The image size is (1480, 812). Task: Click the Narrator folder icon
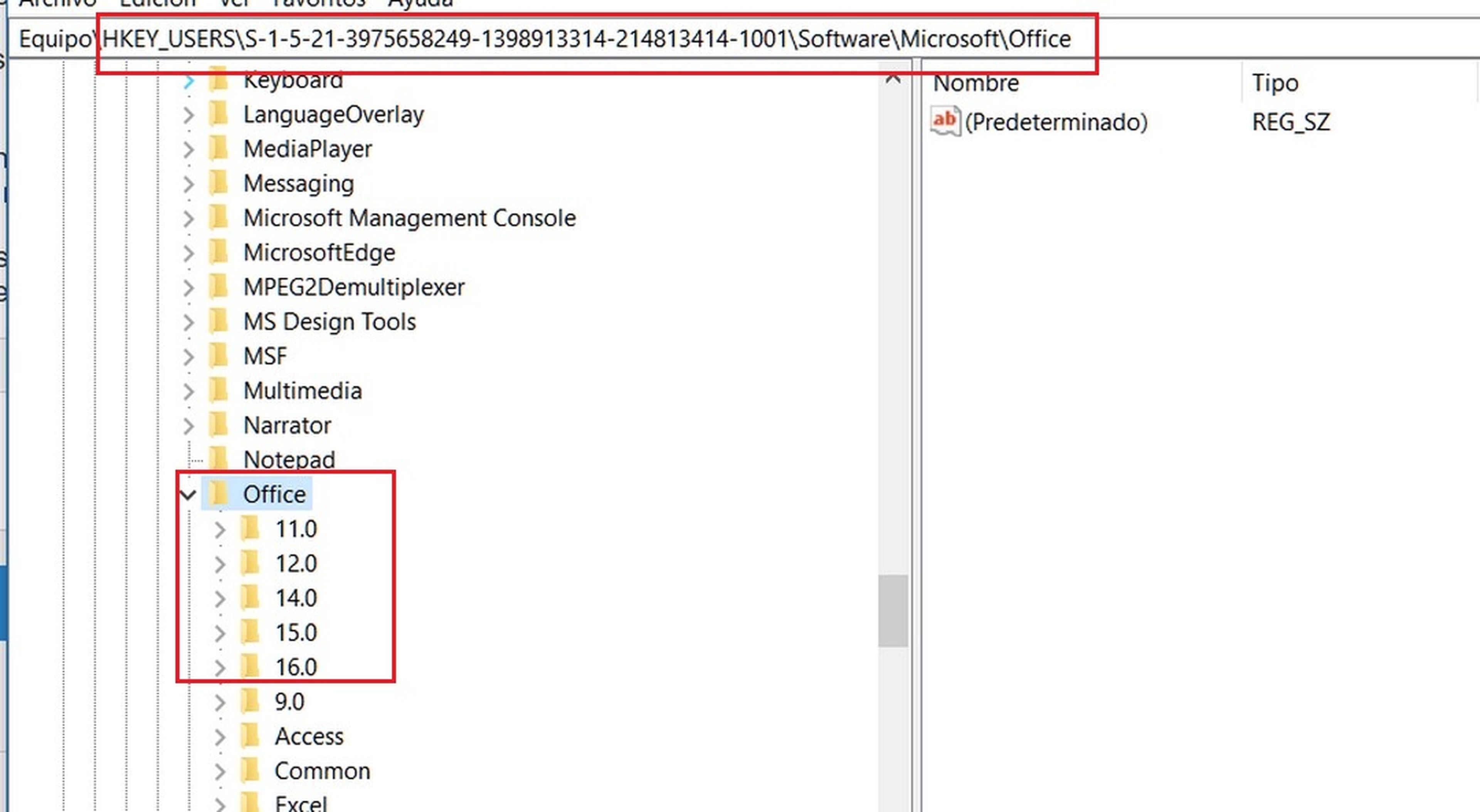[218, 424]
